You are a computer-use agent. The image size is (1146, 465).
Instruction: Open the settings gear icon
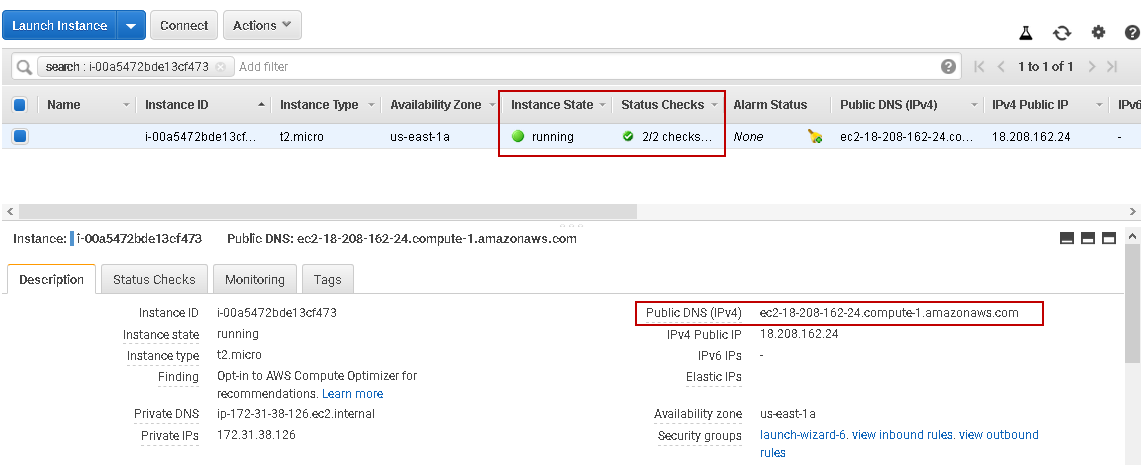[1098, 33]
